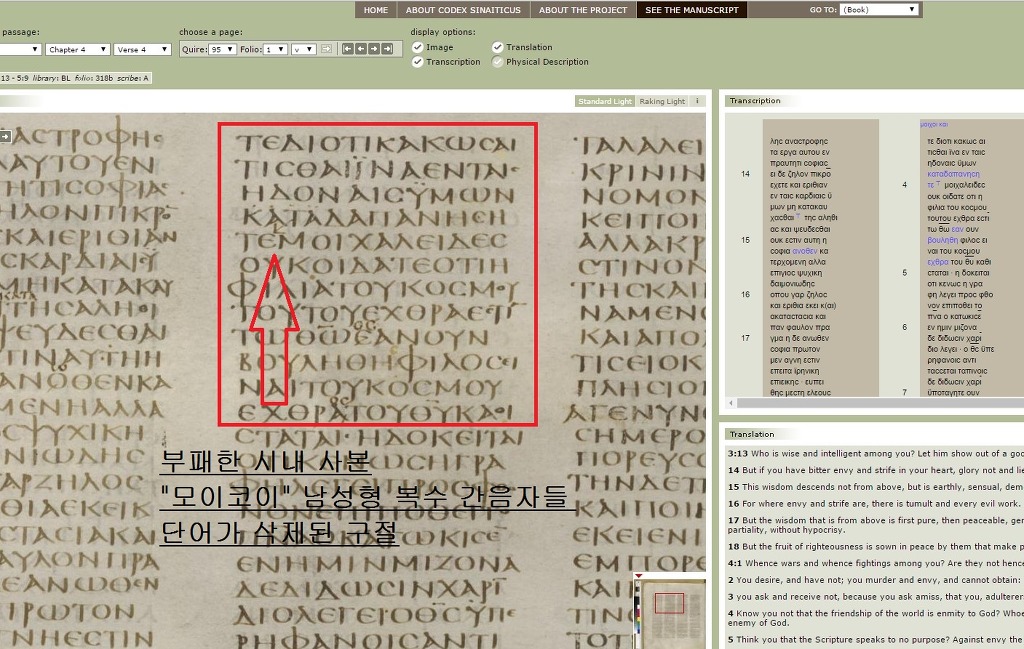Switch to Raking Light view

point(662,101)
